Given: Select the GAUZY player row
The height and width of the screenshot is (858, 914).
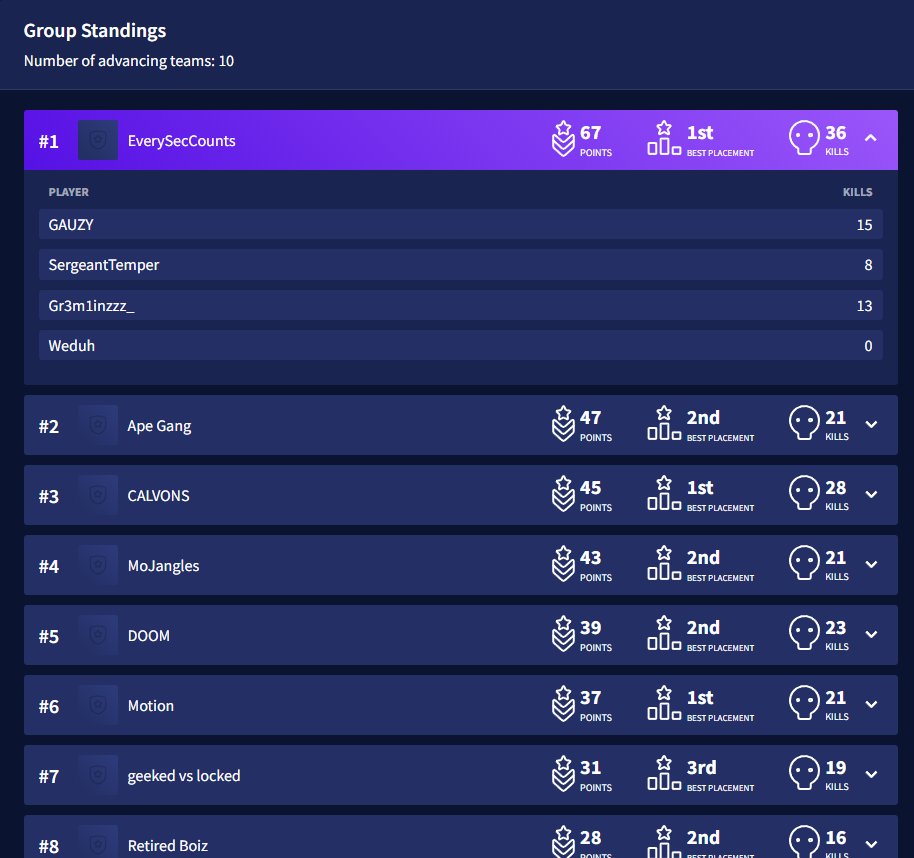Looking at the screenshot, I should [460, 224].
